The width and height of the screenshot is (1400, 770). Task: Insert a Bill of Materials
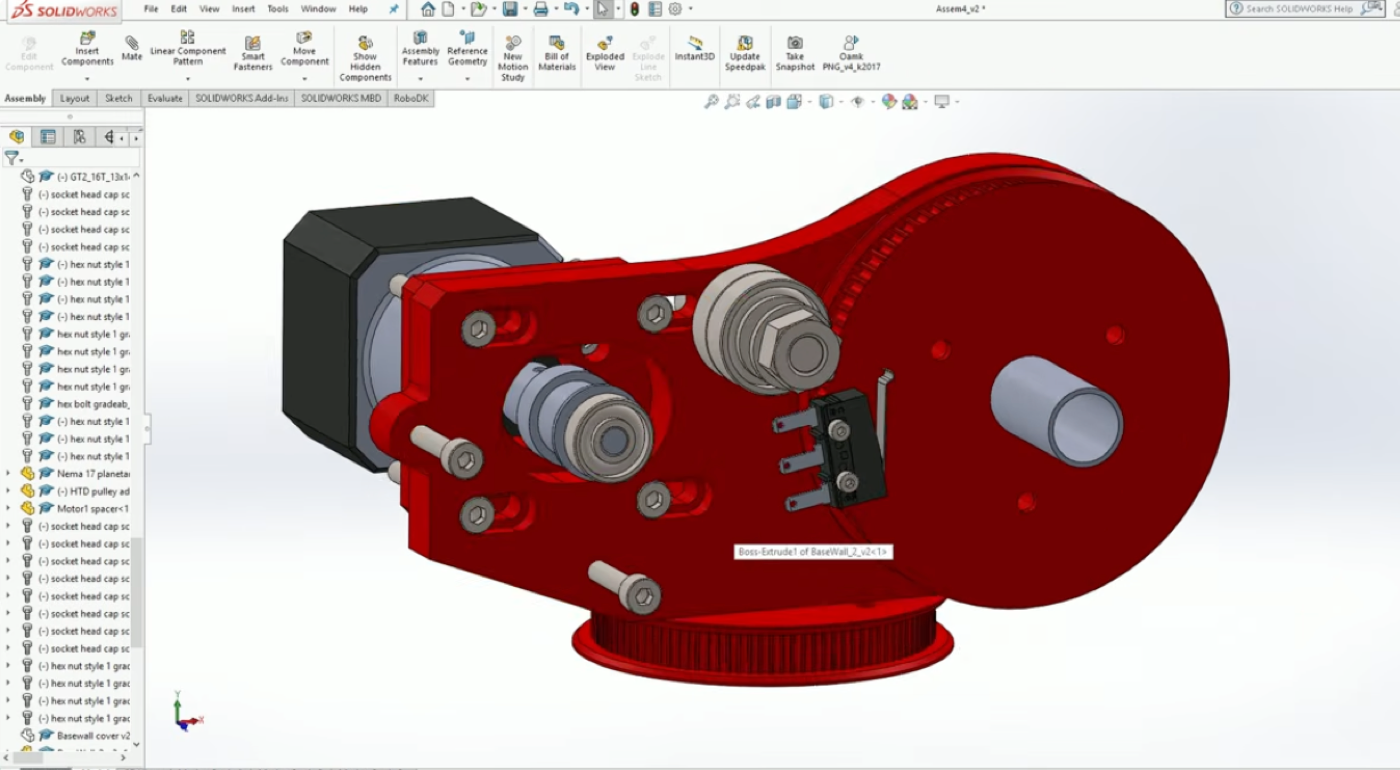(x=557, y=54)
